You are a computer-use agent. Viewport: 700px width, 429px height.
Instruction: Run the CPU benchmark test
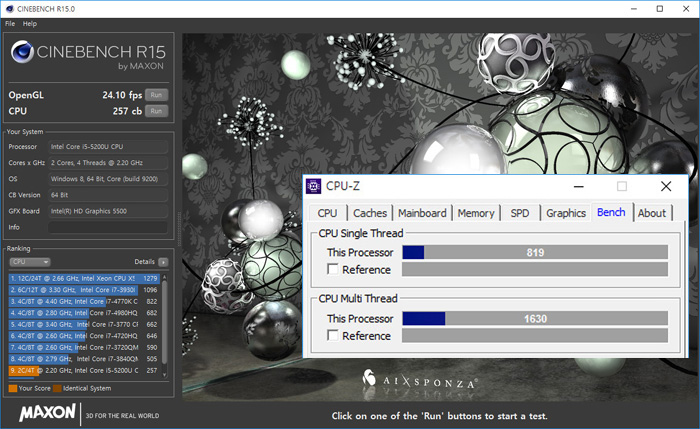156,111
